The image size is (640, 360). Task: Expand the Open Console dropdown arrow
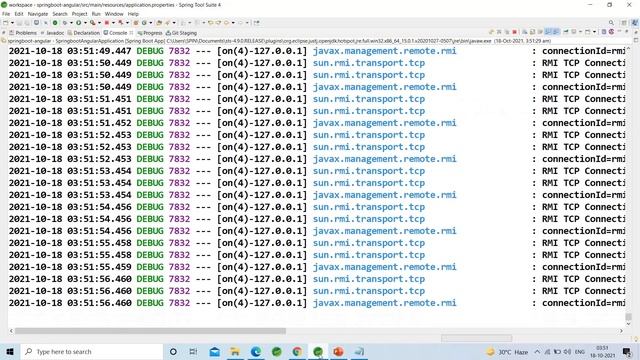click(594, 32)
